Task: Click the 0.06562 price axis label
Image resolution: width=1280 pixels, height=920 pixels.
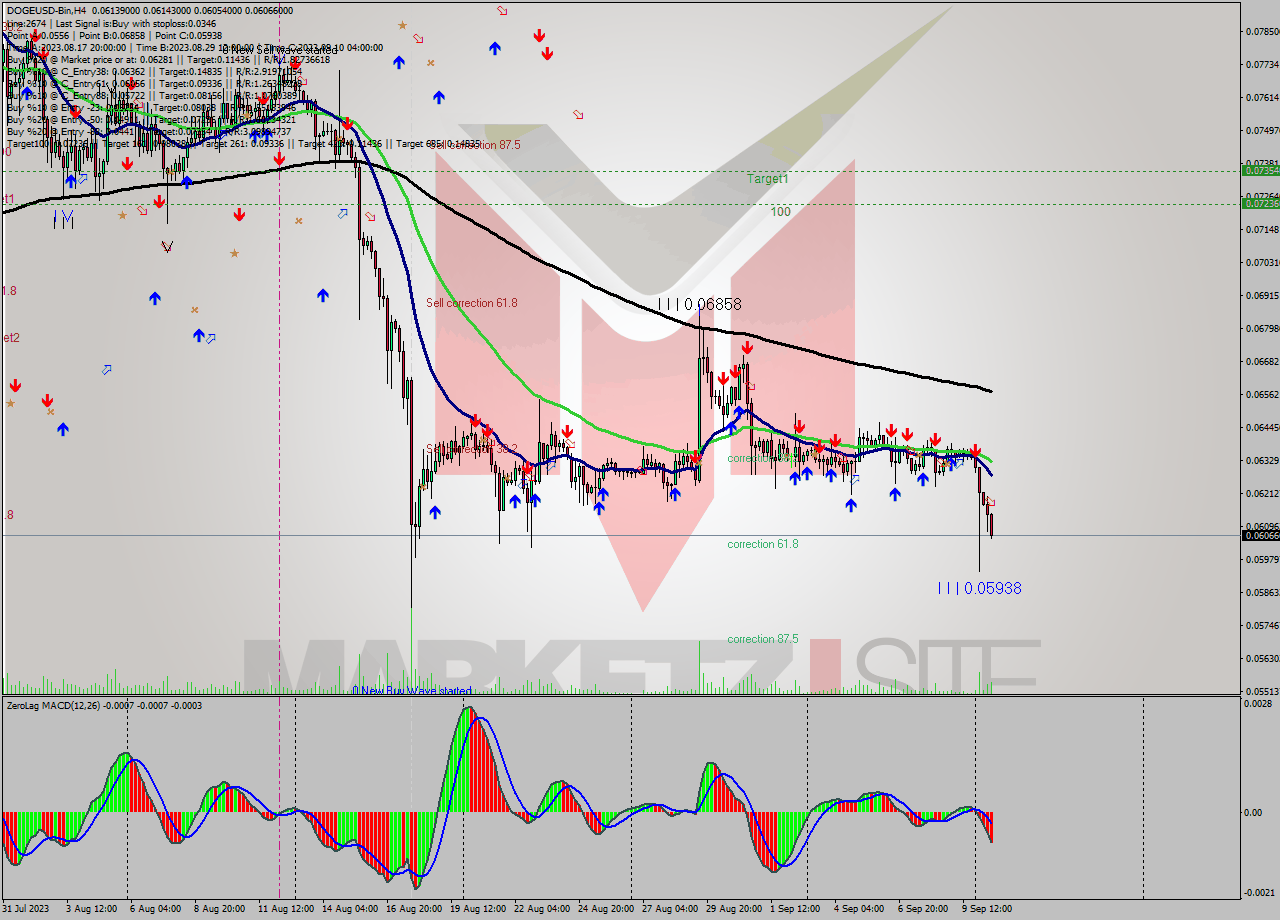Action: (1263, 394)
